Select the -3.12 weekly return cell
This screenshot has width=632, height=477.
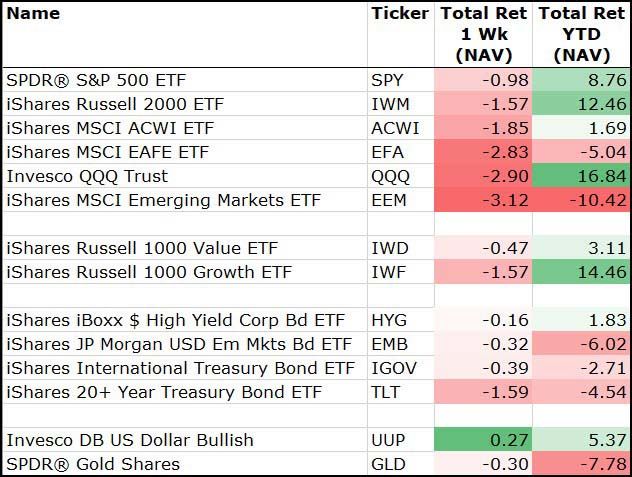pos(484,200)
